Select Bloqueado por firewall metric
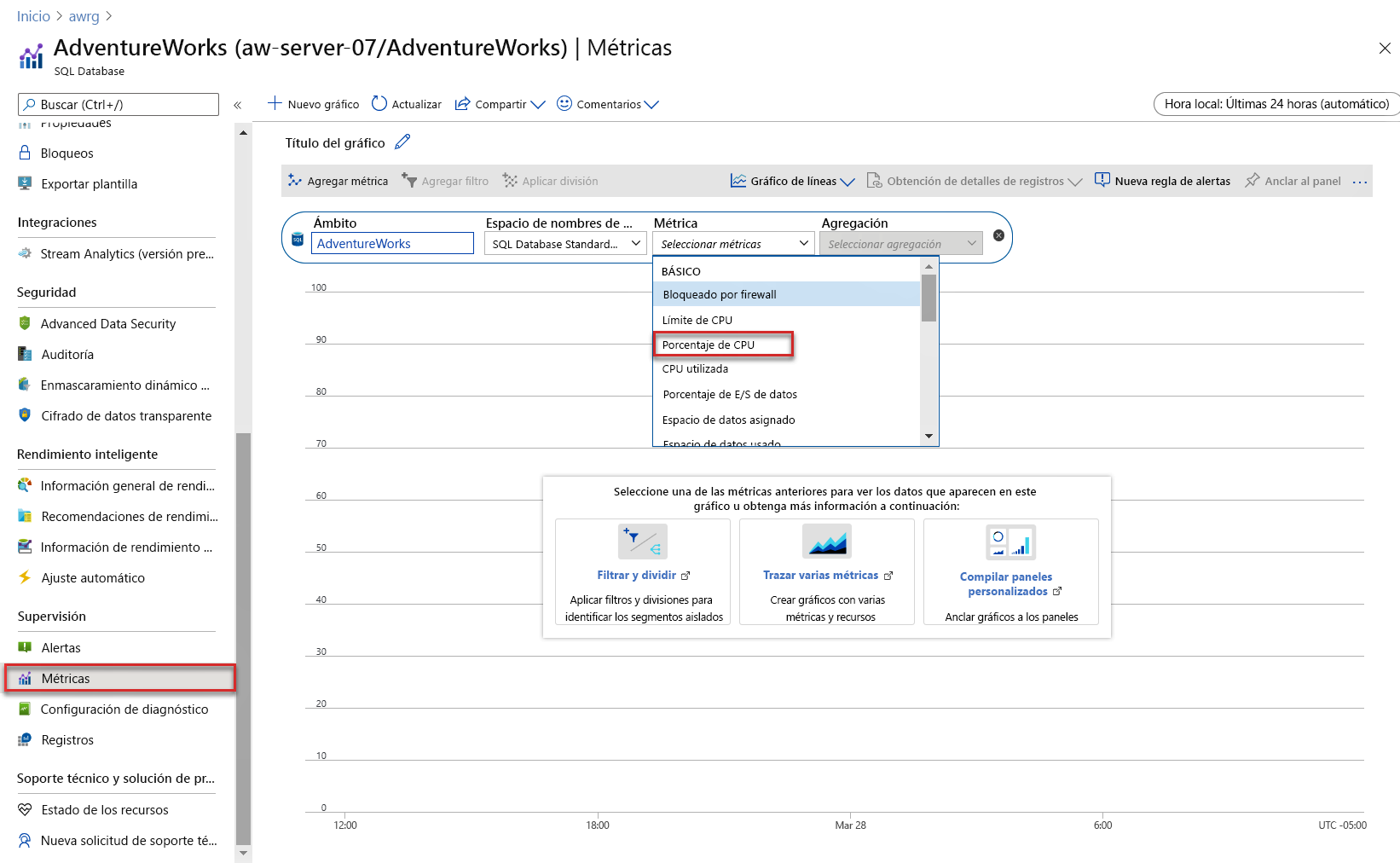The height and width of the screenshot is (863, 1400). [786, 294]
